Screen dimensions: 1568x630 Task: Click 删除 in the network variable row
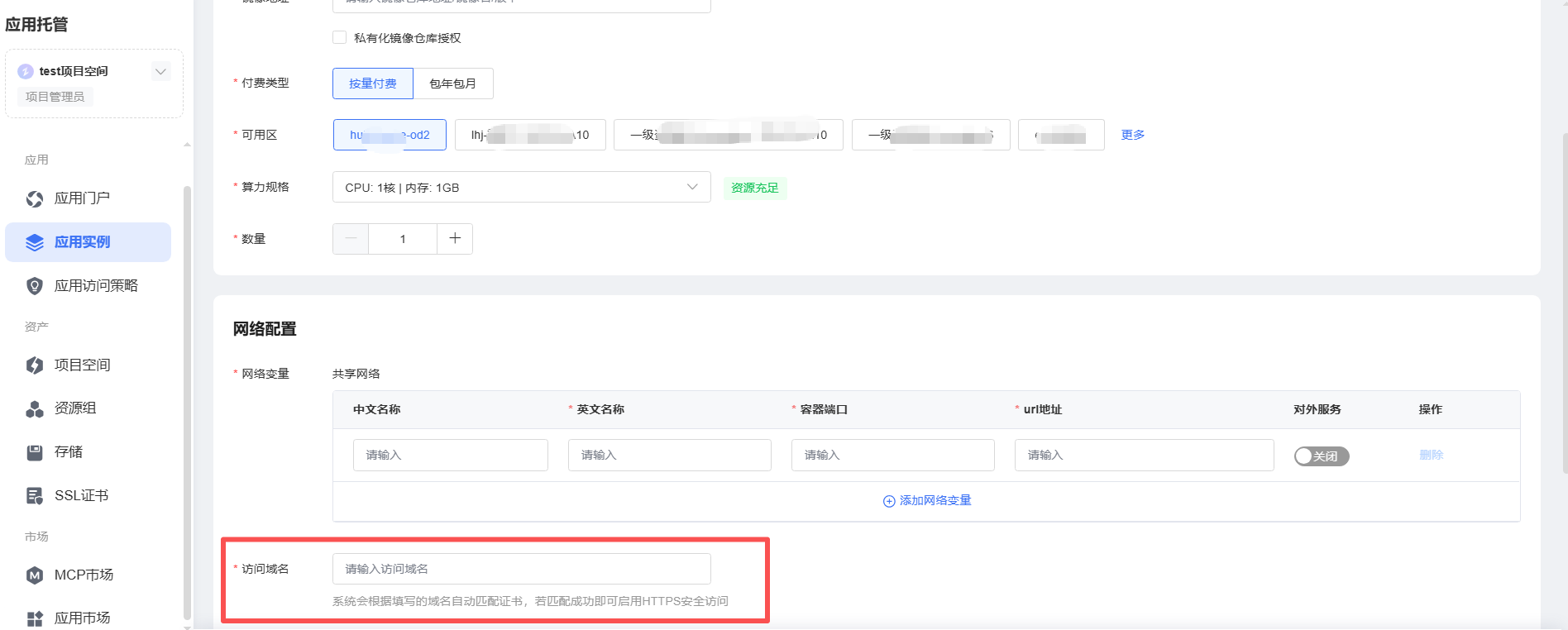tap(1432, 455)
